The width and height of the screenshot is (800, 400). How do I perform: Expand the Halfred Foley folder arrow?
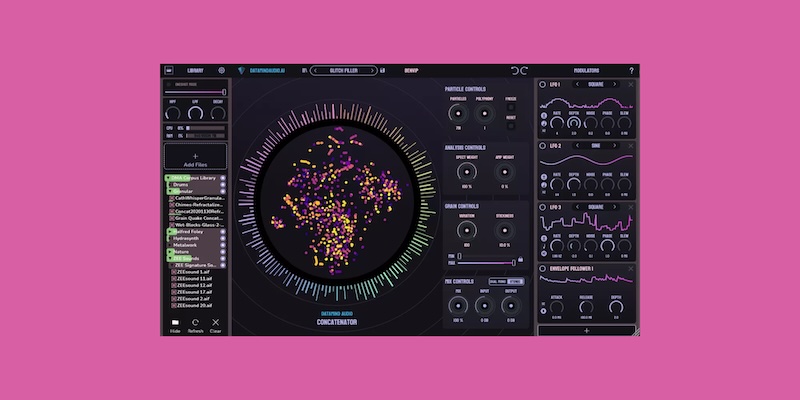pyautogui.click(x=170, y=232)
